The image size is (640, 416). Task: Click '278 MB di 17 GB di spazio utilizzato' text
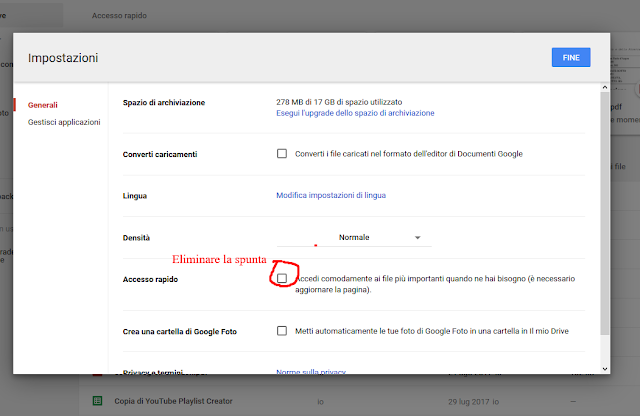(x=339, y=102)
